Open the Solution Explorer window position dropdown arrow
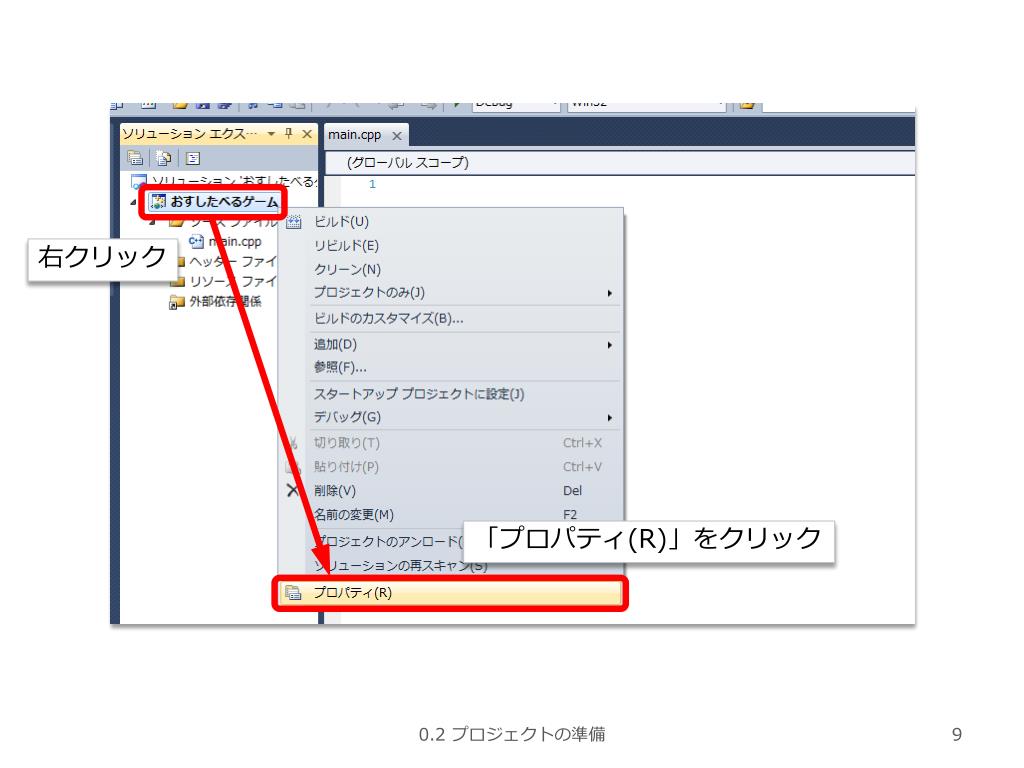 [x=271, y=134]
